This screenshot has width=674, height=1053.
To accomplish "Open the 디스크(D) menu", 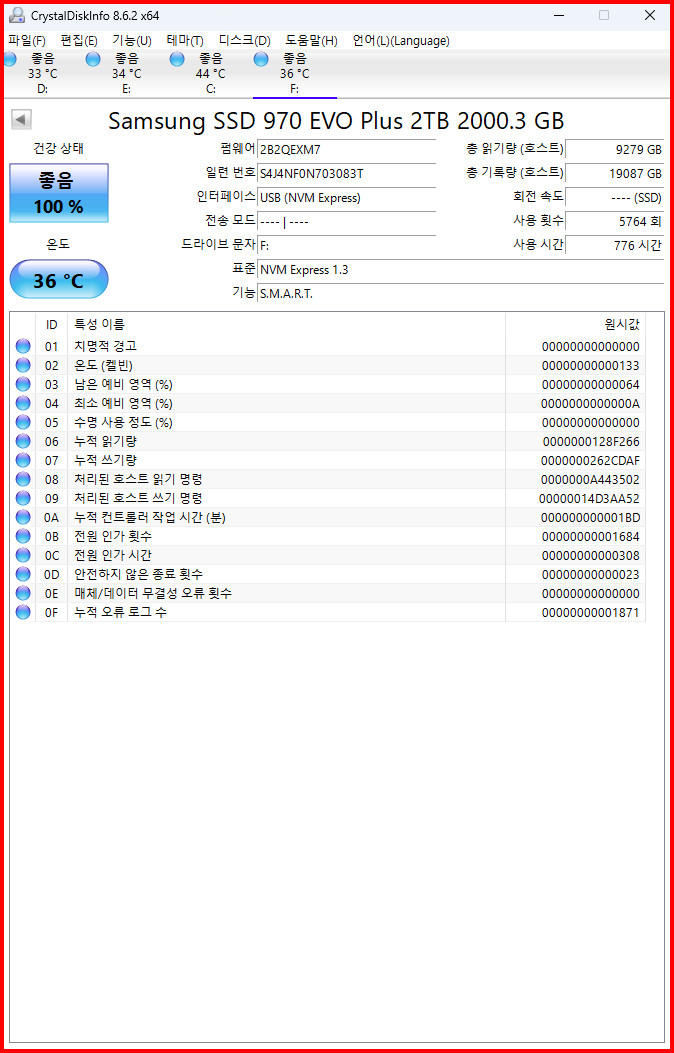I will click(244, 40).
